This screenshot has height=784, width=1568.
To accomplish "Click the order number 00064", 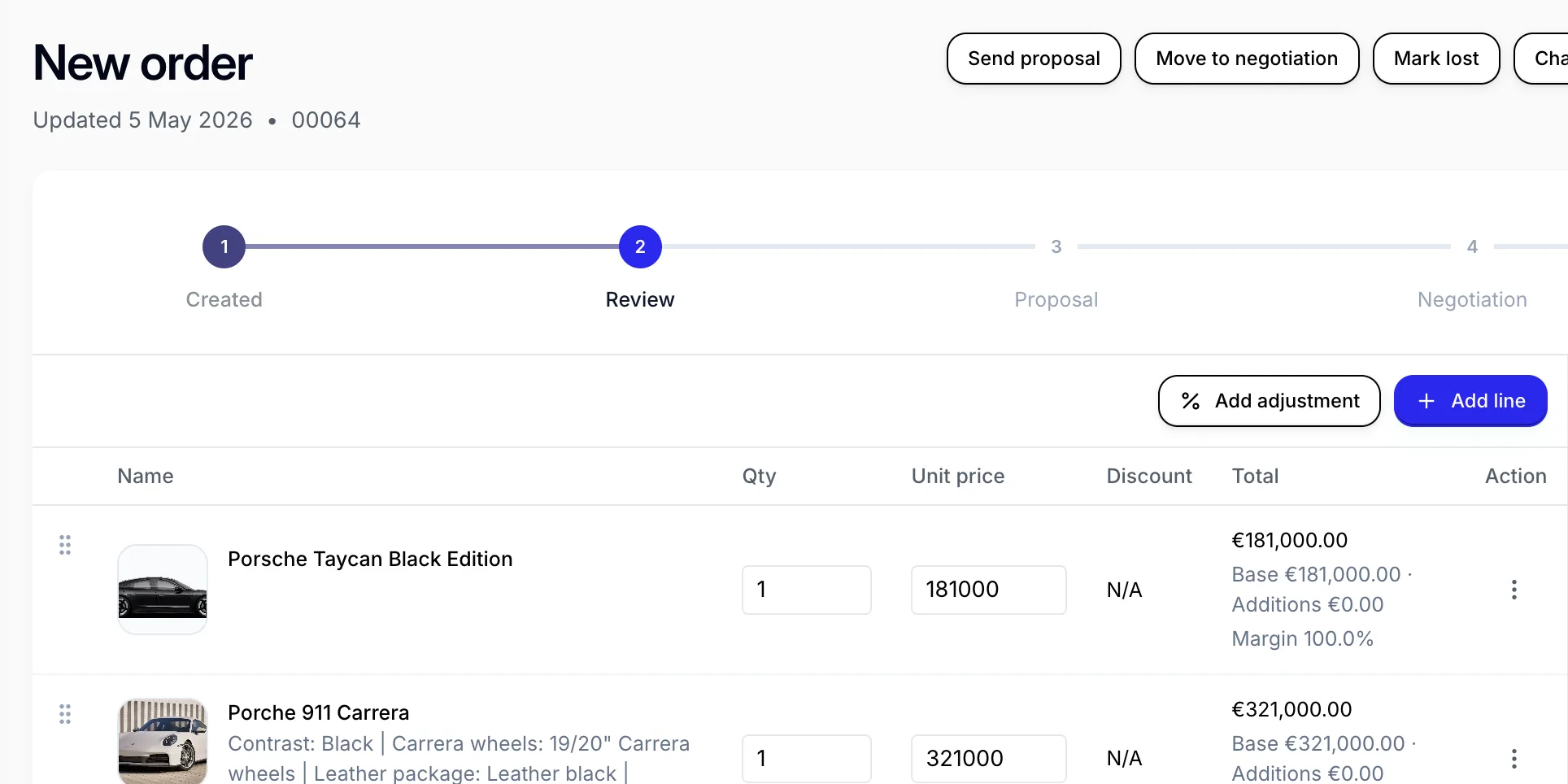I will pyautogui.click(x=326, y=120).
